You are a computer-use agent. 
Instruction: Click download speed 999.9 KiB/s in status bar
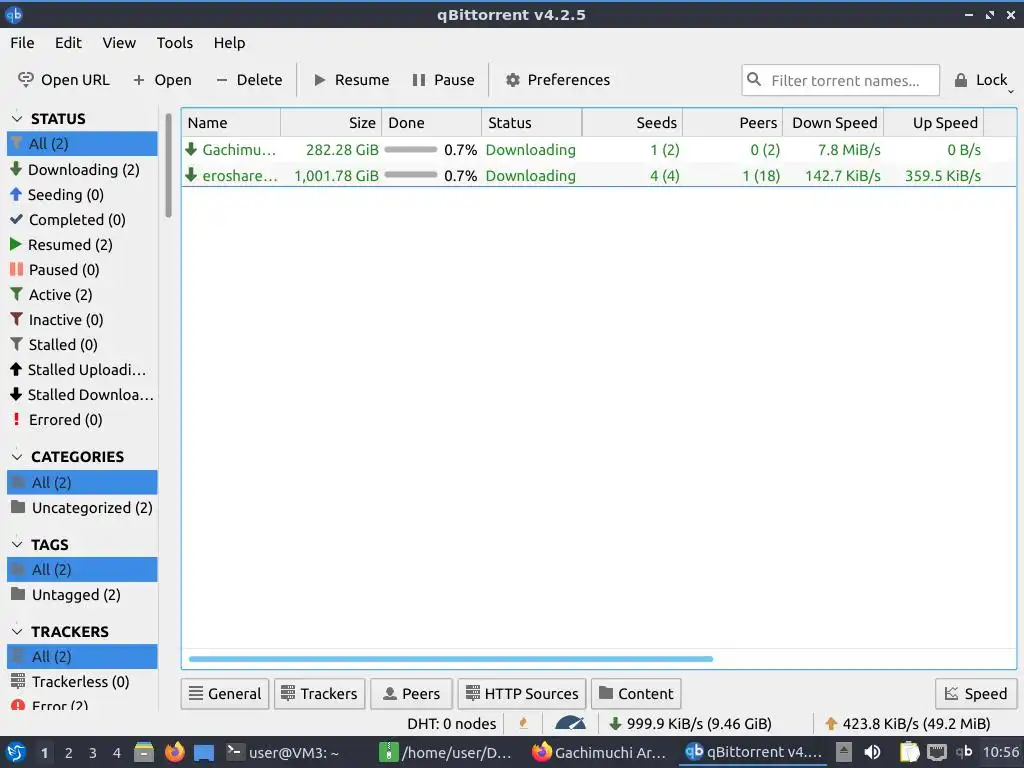[690, 724]
